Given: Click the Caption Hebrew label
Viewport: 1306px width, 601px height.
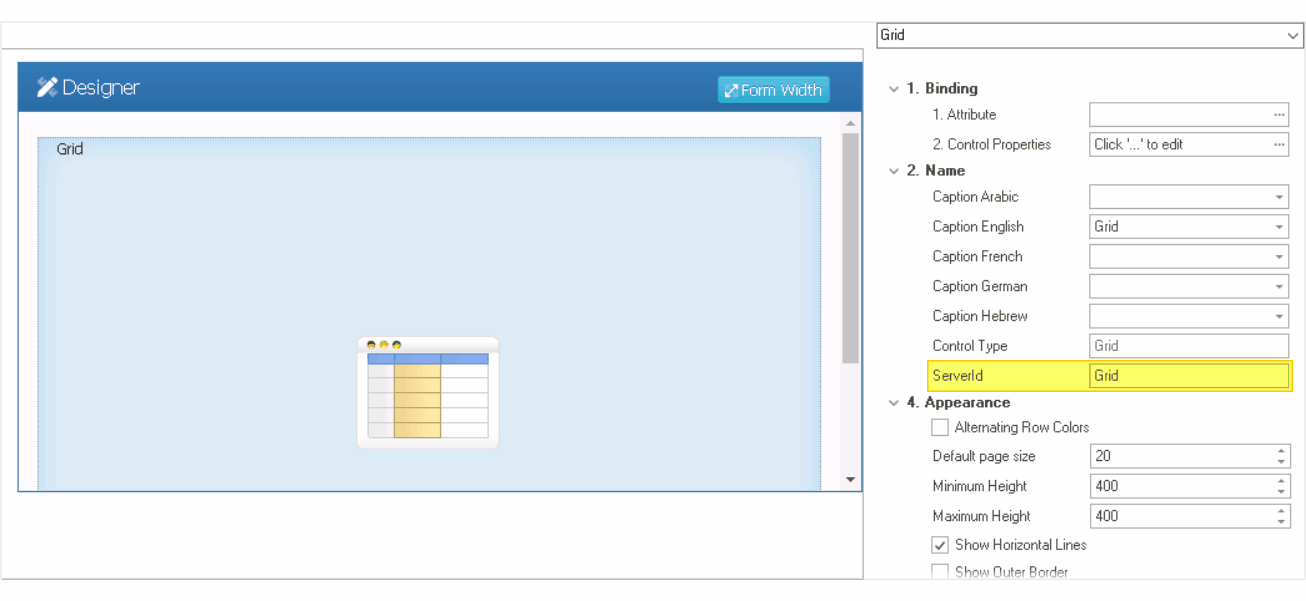Looking at the screenshot, I should point(980,316).
